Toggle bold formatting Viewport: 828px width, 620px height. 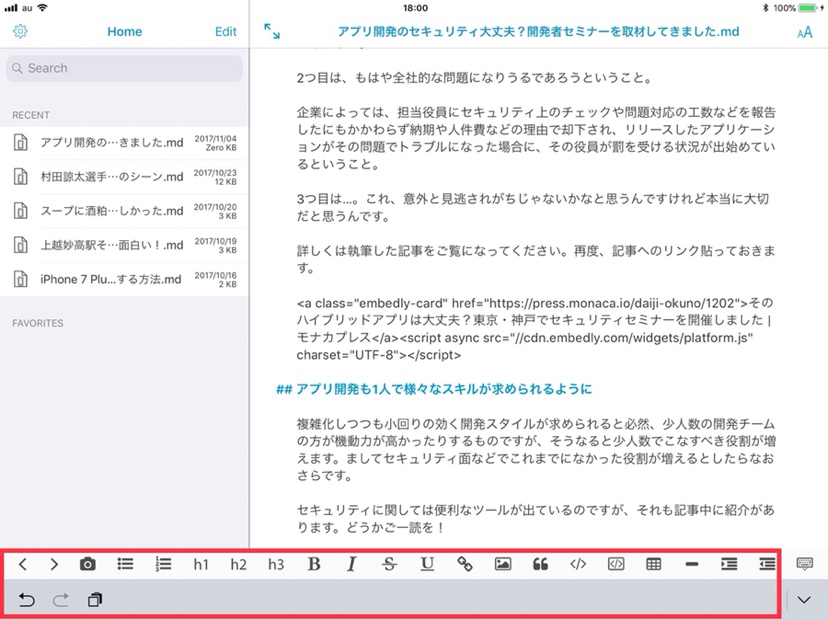[x=314, y=564]
